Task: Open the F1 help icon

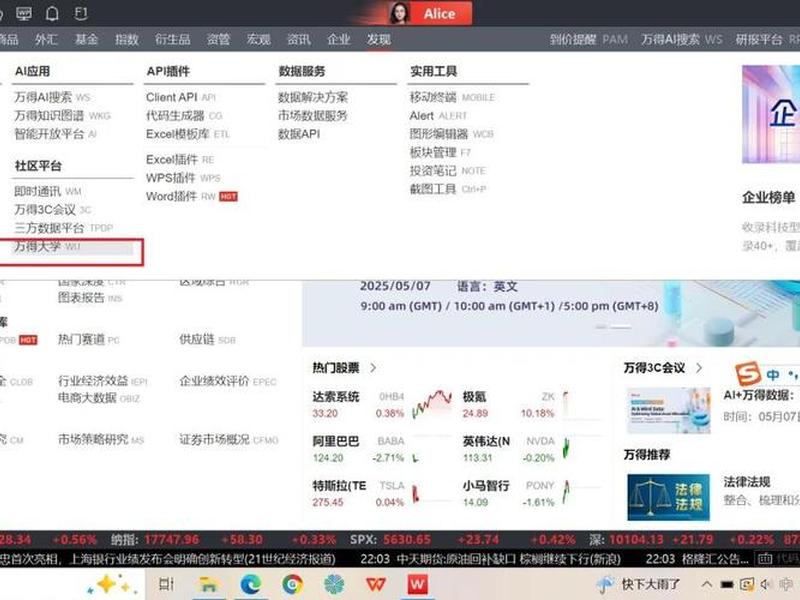Action: (x=81, y=13)
